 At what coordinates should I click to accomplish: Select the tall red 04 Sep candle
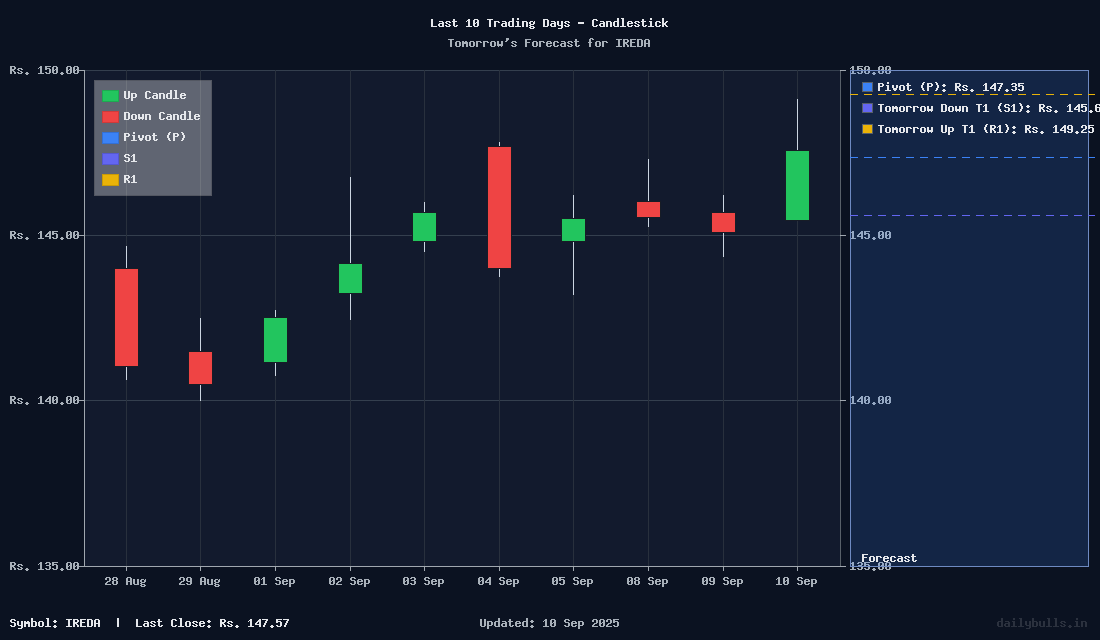tap(499, 207)
